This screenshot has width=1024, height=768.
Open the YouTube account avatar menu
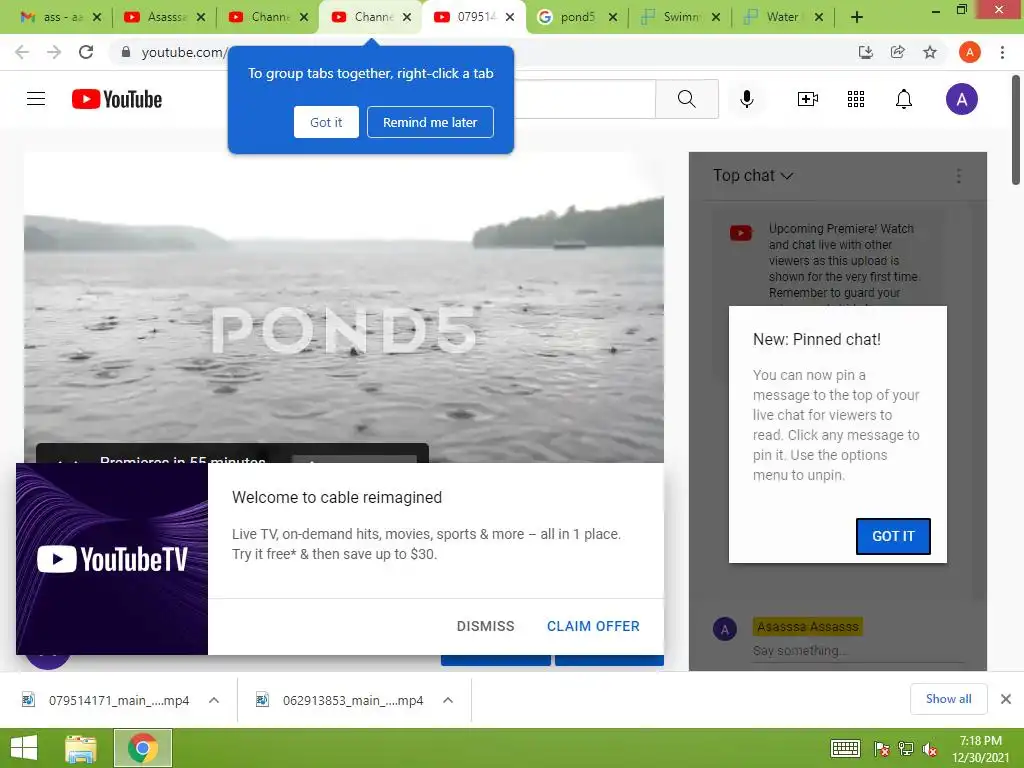[x=961, y=99]
